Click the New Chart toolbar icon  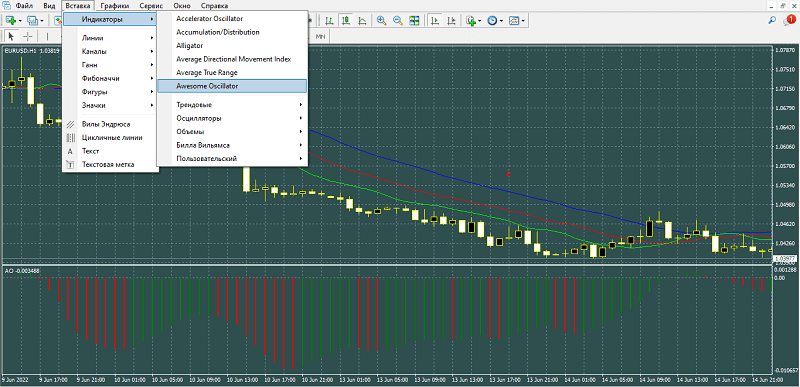click(10, 20)
